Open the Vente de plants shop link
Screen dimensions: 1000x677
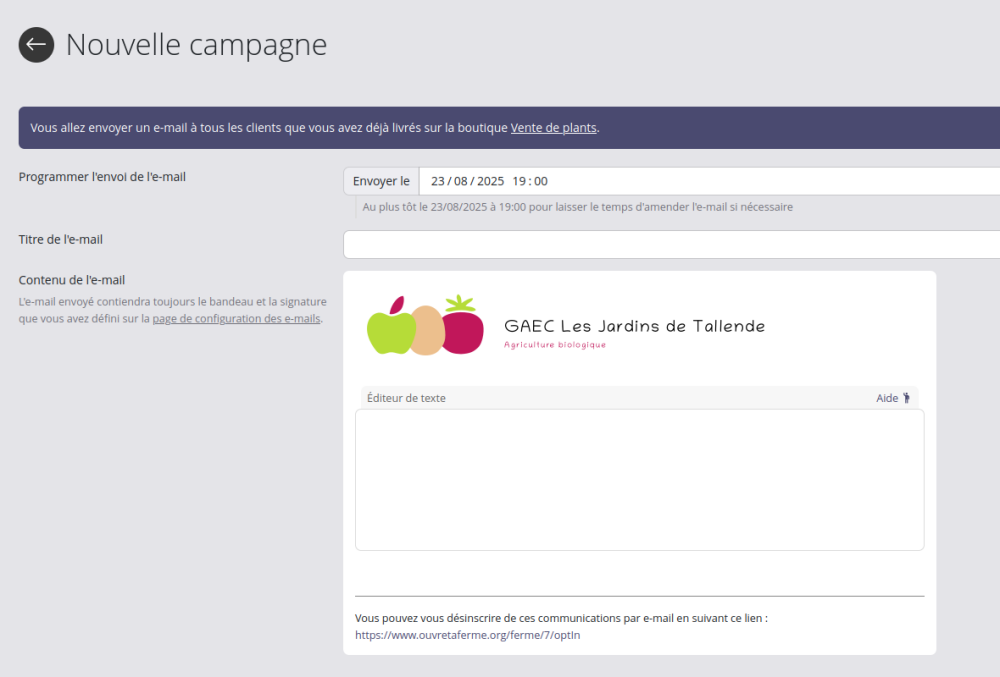554,127
